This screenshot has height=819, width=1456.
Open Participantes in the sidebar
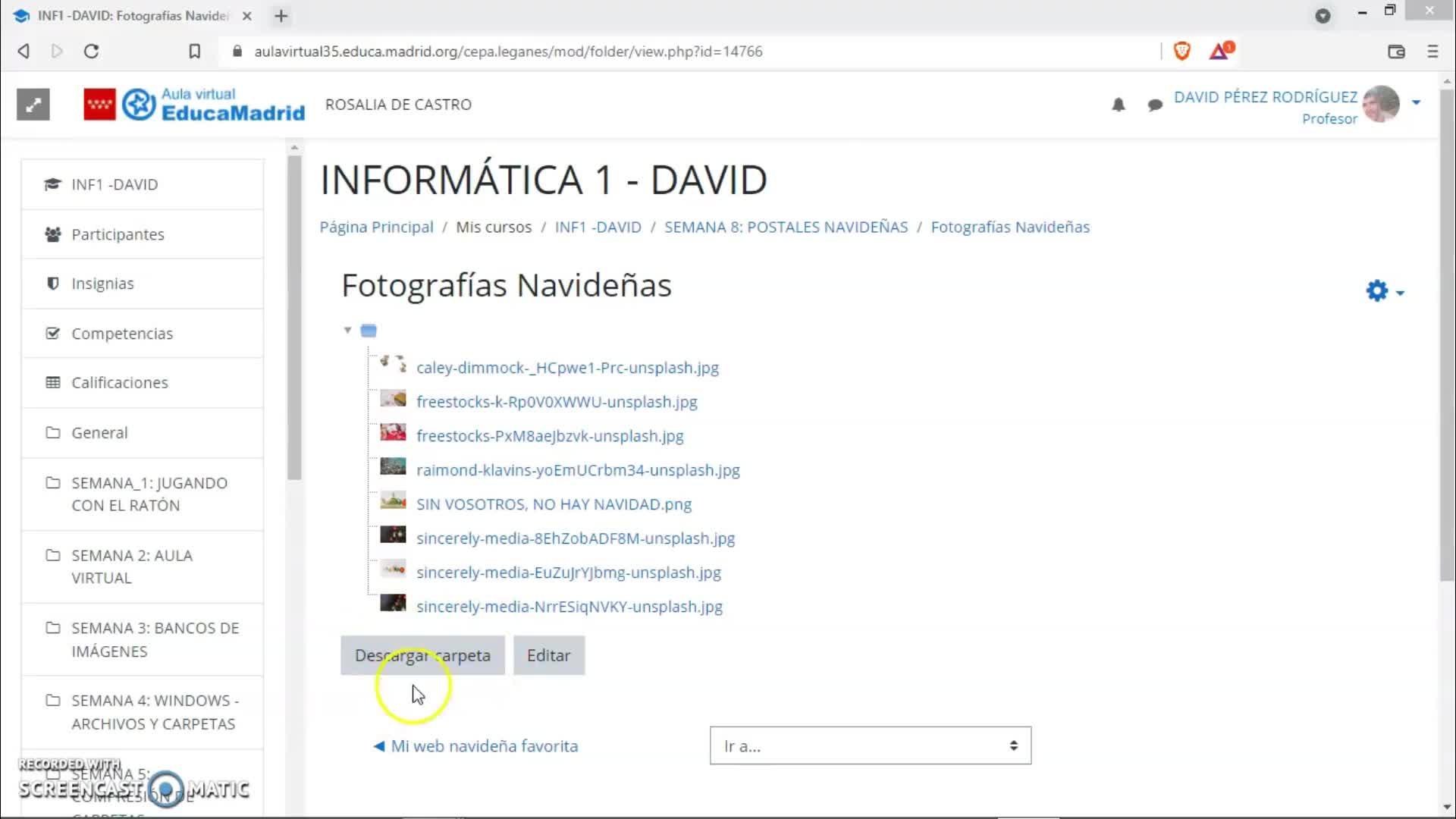pos(118,234)
